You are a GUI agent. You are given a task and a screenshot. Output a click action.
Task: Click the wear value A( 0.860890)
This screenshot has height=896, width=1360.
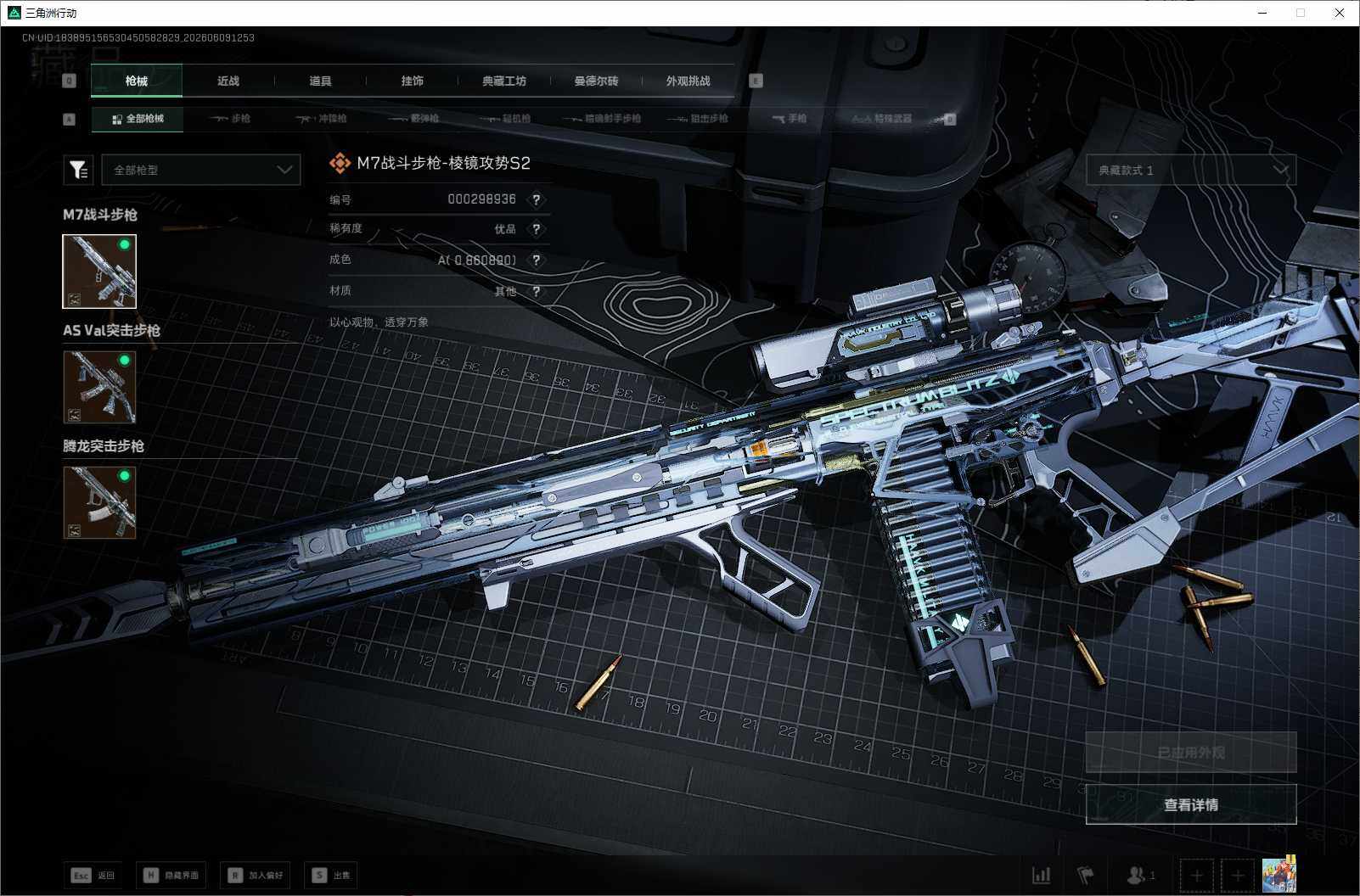[477, 260]
